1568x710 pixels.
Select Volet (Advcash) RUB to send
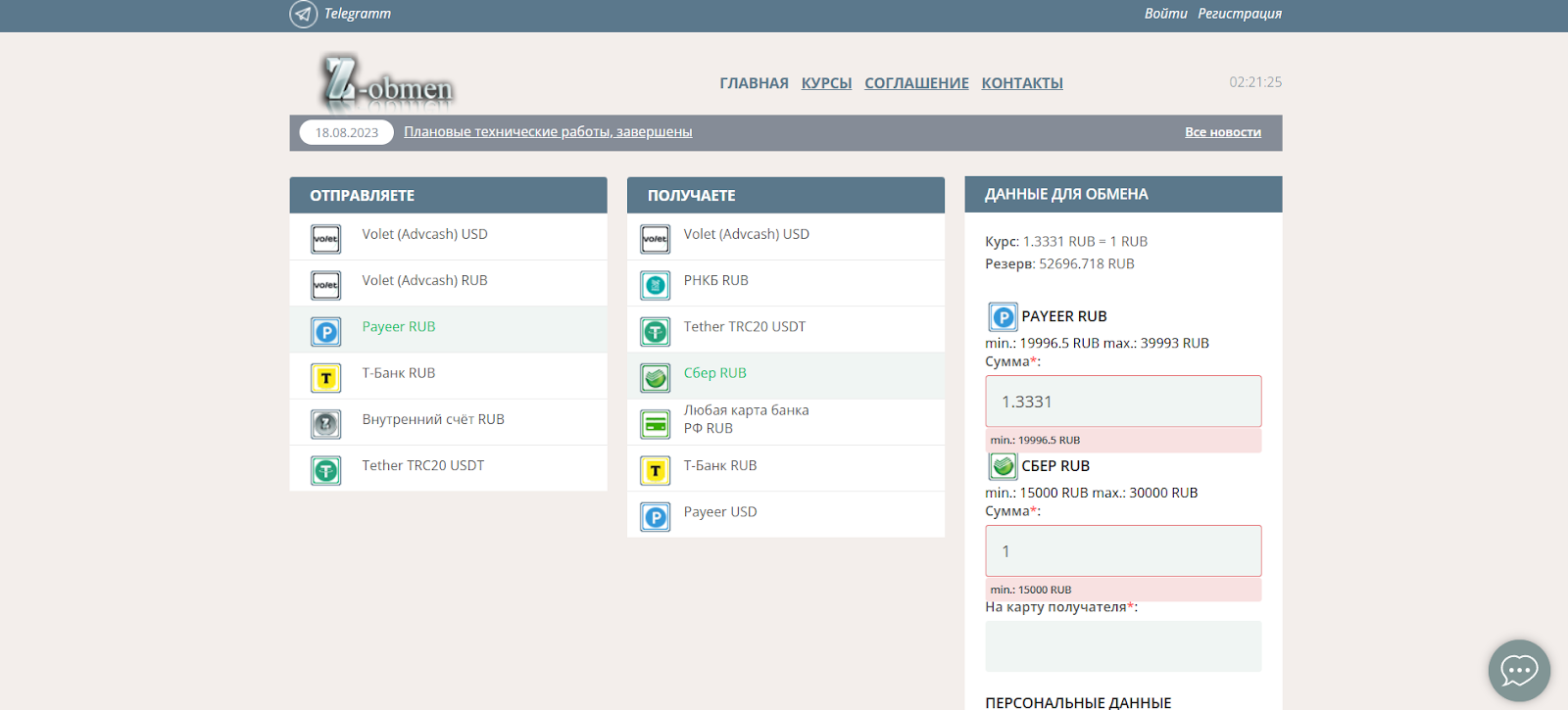pos(448,283)
